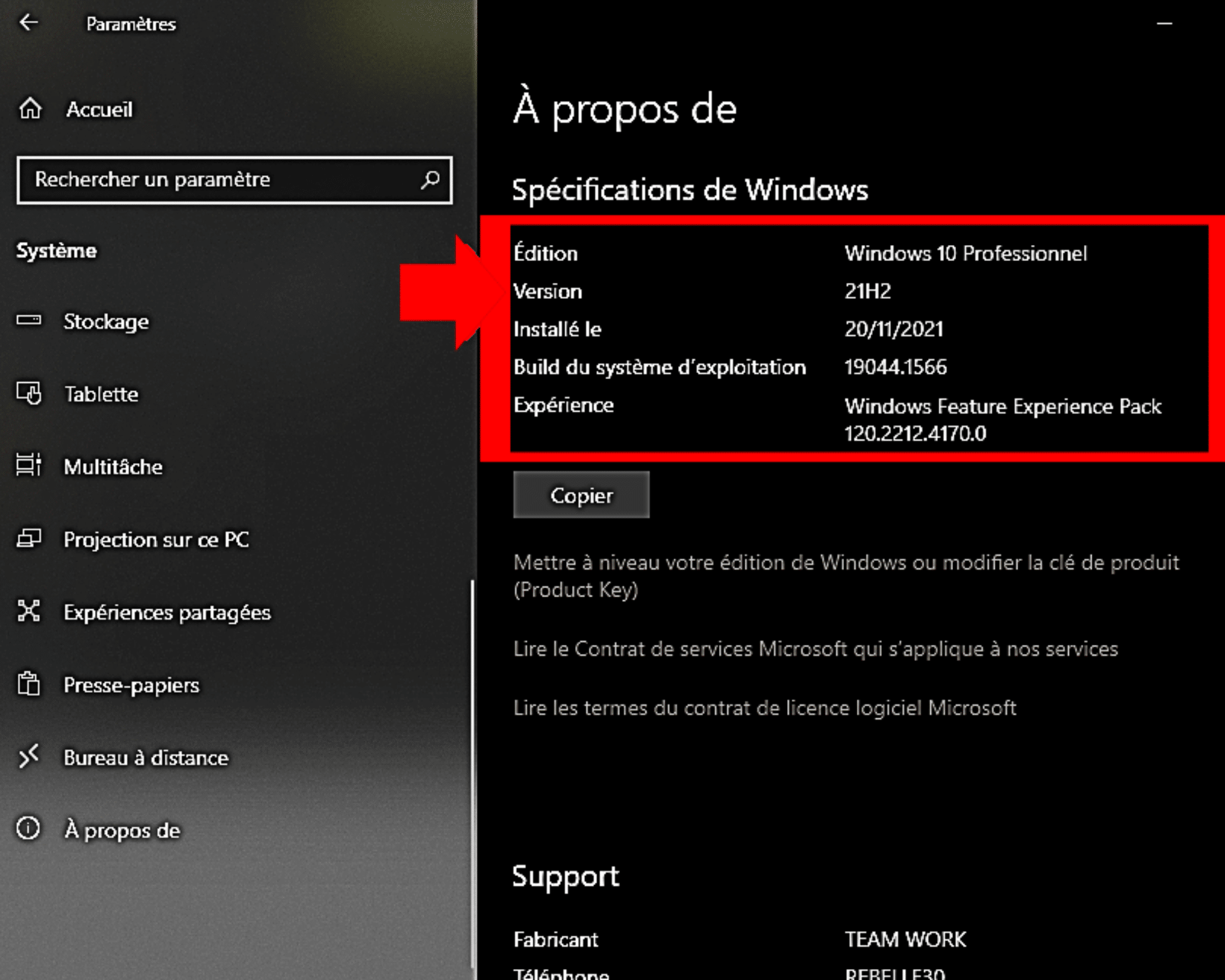The width and height of the screenshot is (1225, 980).
Task: Click the Spécifications de Windows heading
Action: tap(690, 190)
